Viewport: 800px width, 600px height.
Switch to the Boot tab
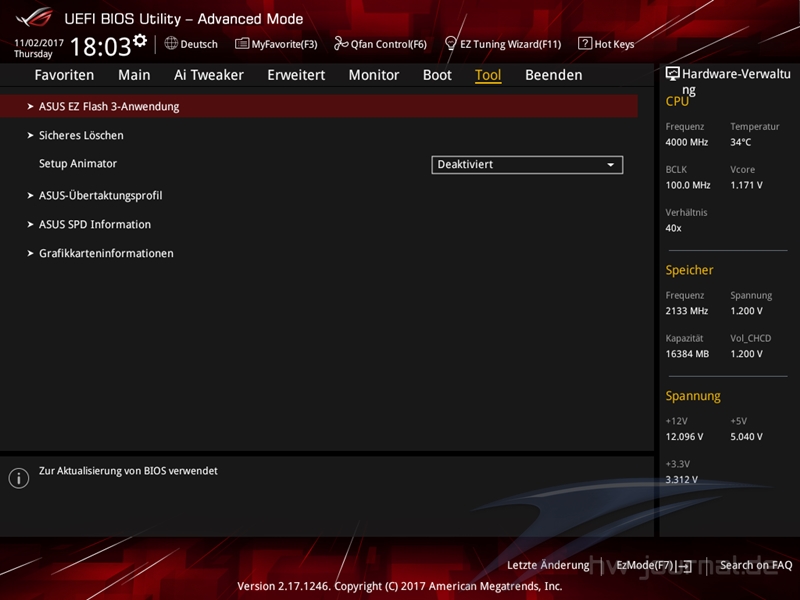click(437, 75)
